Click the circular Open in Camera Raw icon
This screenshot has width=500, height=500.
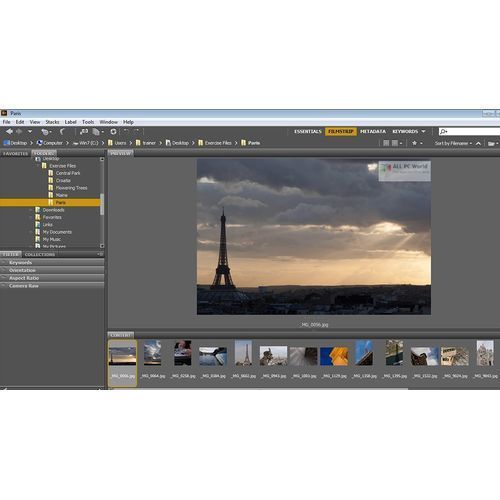coord(113,131)
